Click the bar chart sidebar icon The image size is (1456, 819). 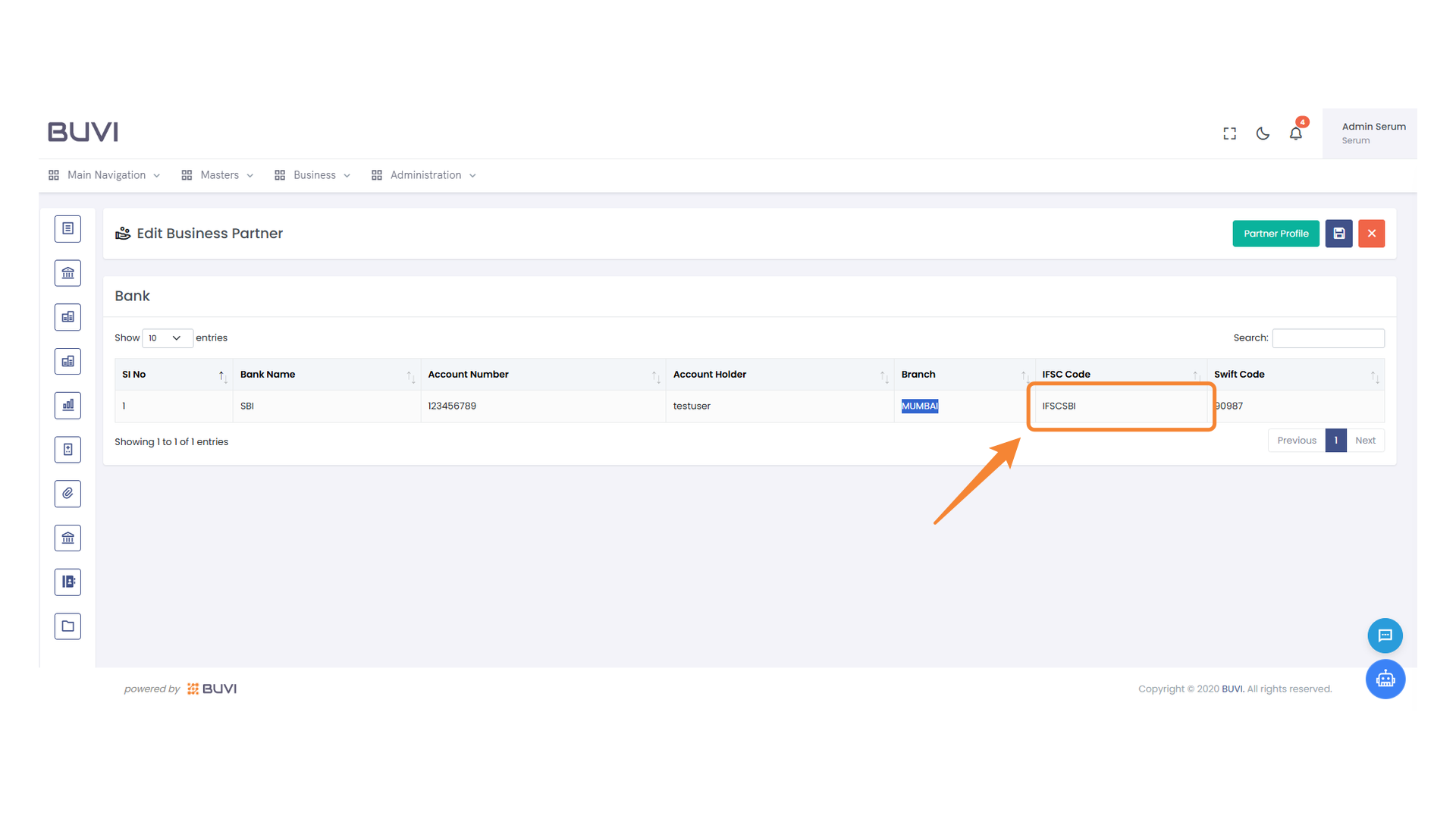pyautogui.click(x=67, y=406)
